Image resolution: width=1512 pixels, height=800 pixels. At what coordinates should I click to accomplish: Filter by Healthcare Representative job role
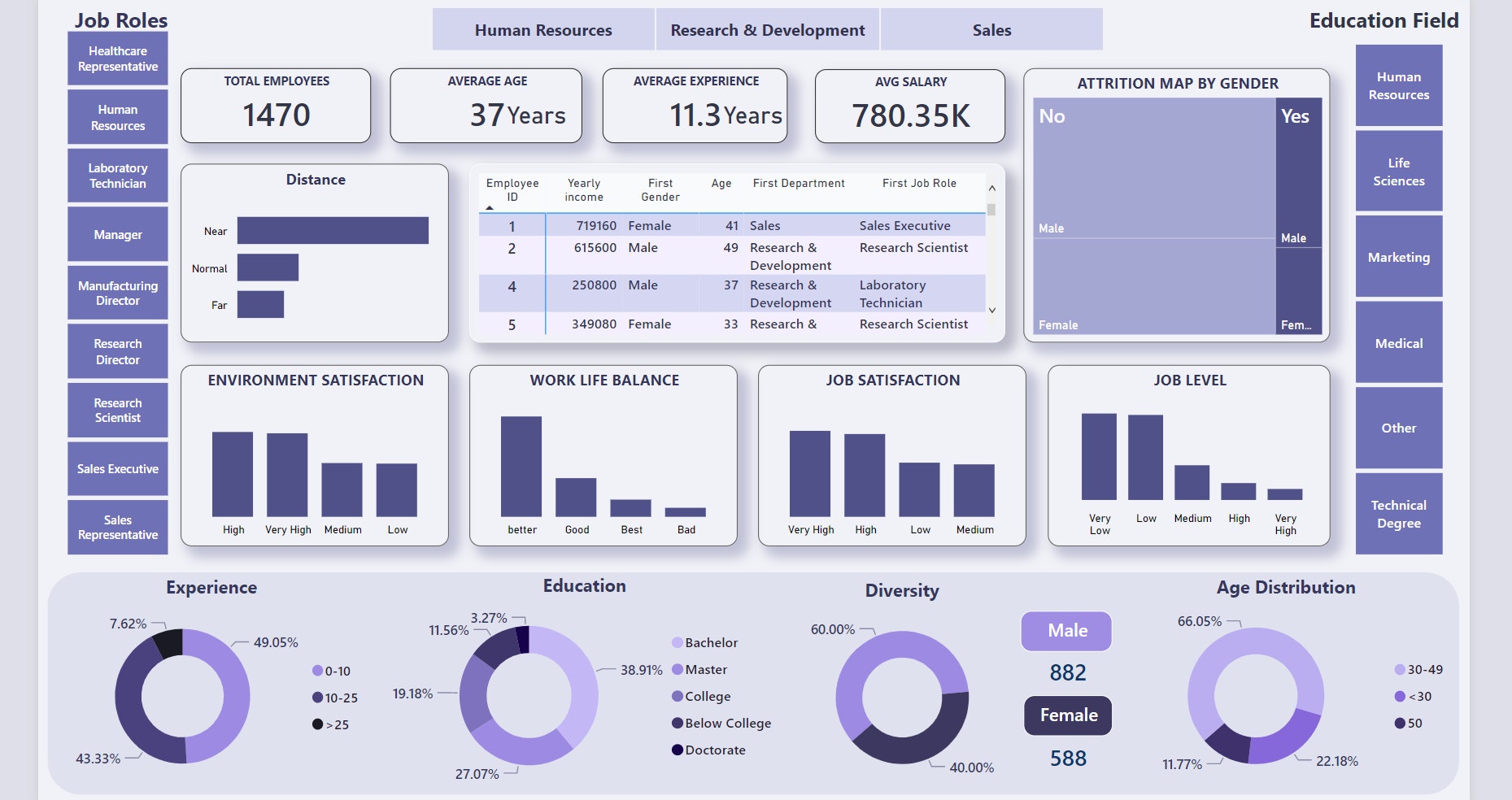(117, 59)
